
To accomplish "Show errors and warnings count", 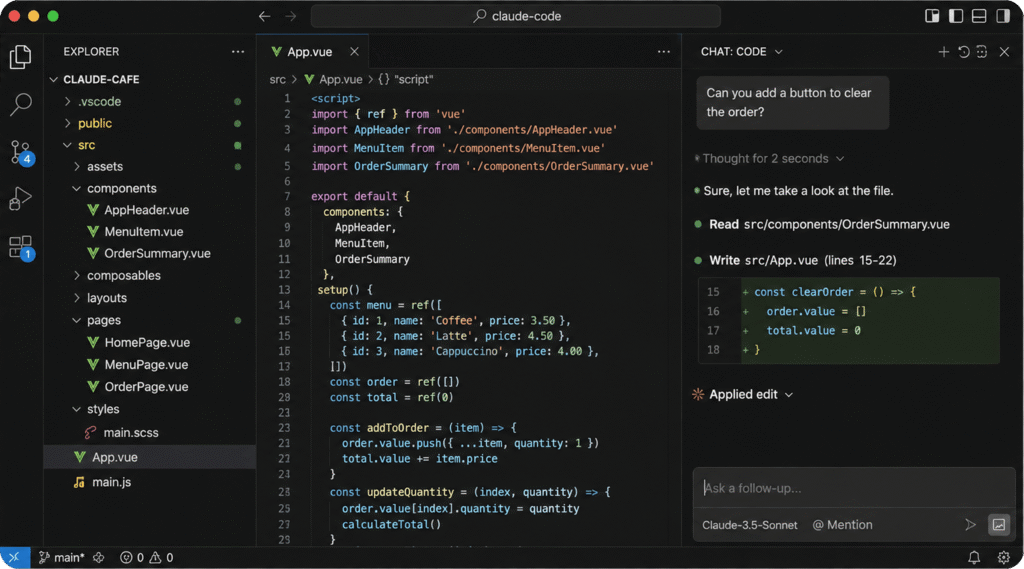I will click(147, 557).
